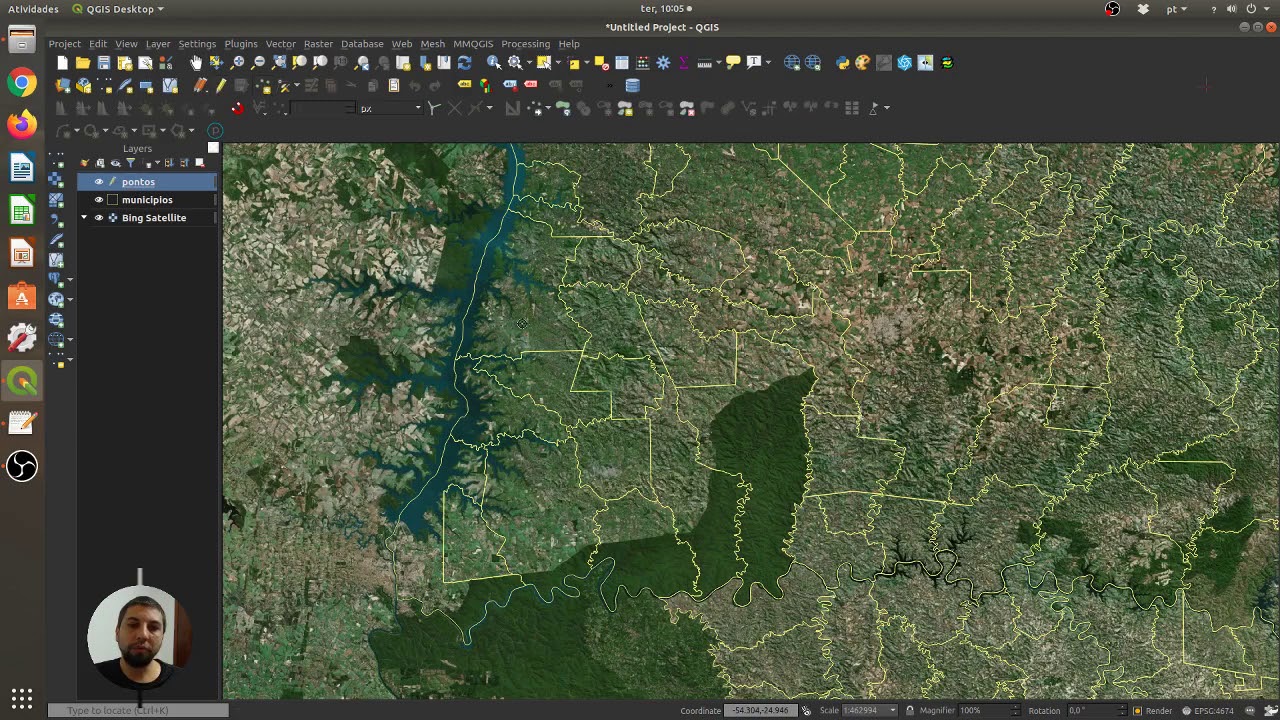Select the Pan Map hand tool
The image size is (1280, 720).
[x=195, y=62]
